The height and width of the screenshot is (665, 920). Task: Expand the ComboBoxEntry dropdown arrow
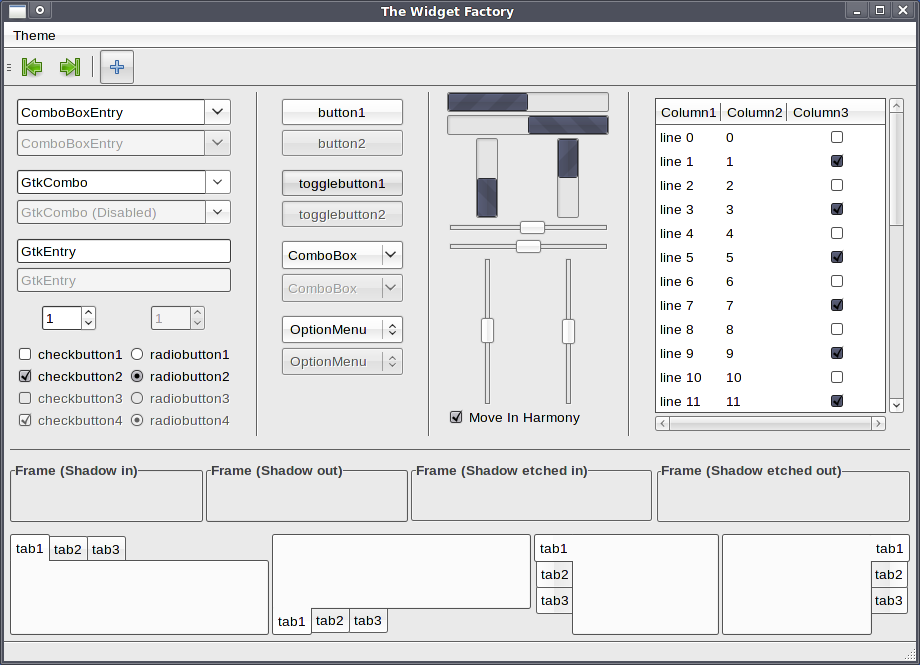point(218,112)
